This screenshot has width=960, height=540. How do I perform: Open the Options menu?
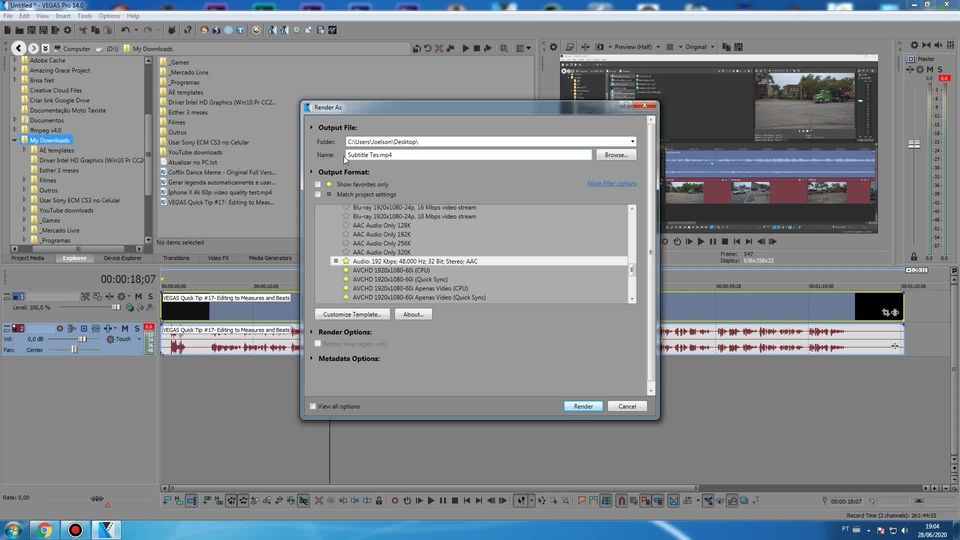point(109,16)
